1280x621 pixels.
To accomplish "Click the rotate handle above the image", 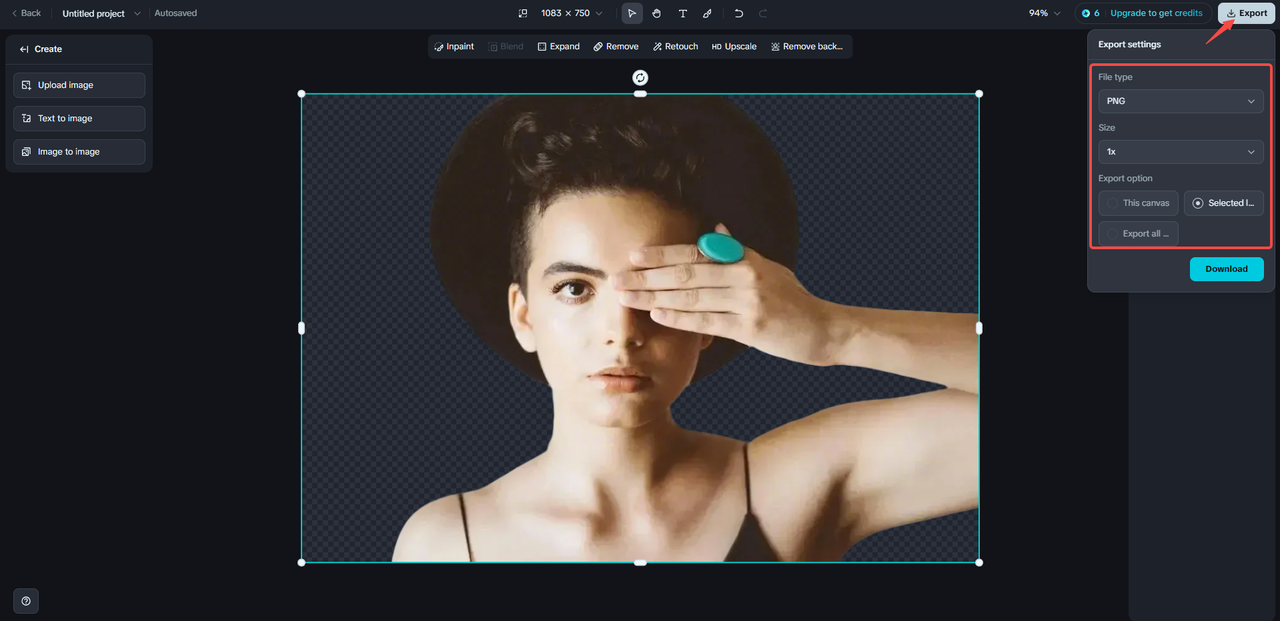I will tap(640, 78).
